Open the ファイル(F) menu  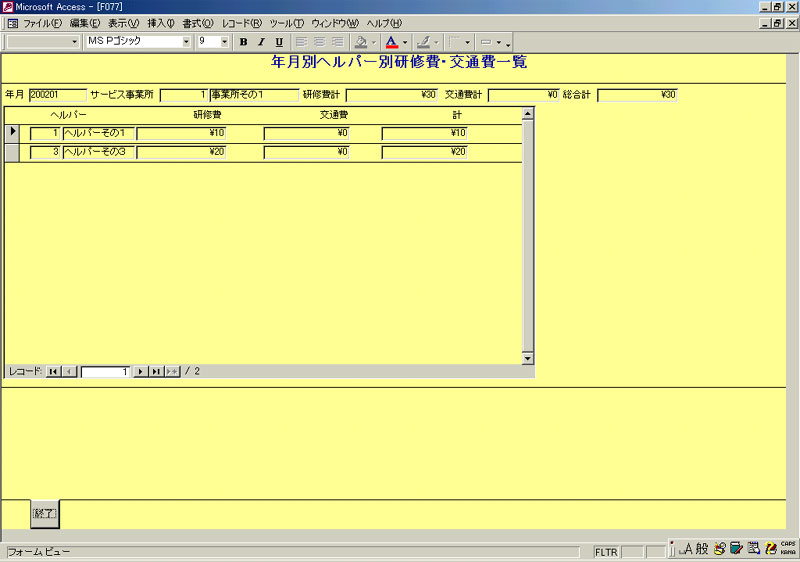(x=42, y=23)
